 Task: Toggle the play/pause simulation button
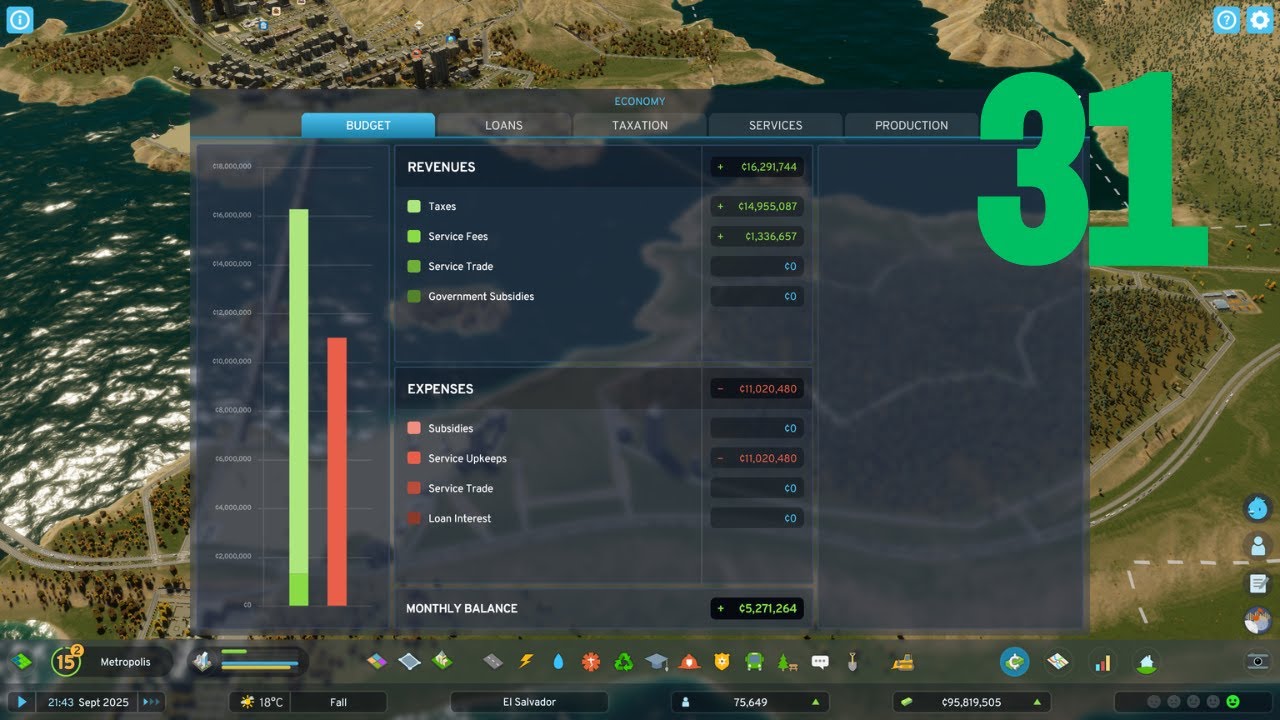[x=22, y=702]
